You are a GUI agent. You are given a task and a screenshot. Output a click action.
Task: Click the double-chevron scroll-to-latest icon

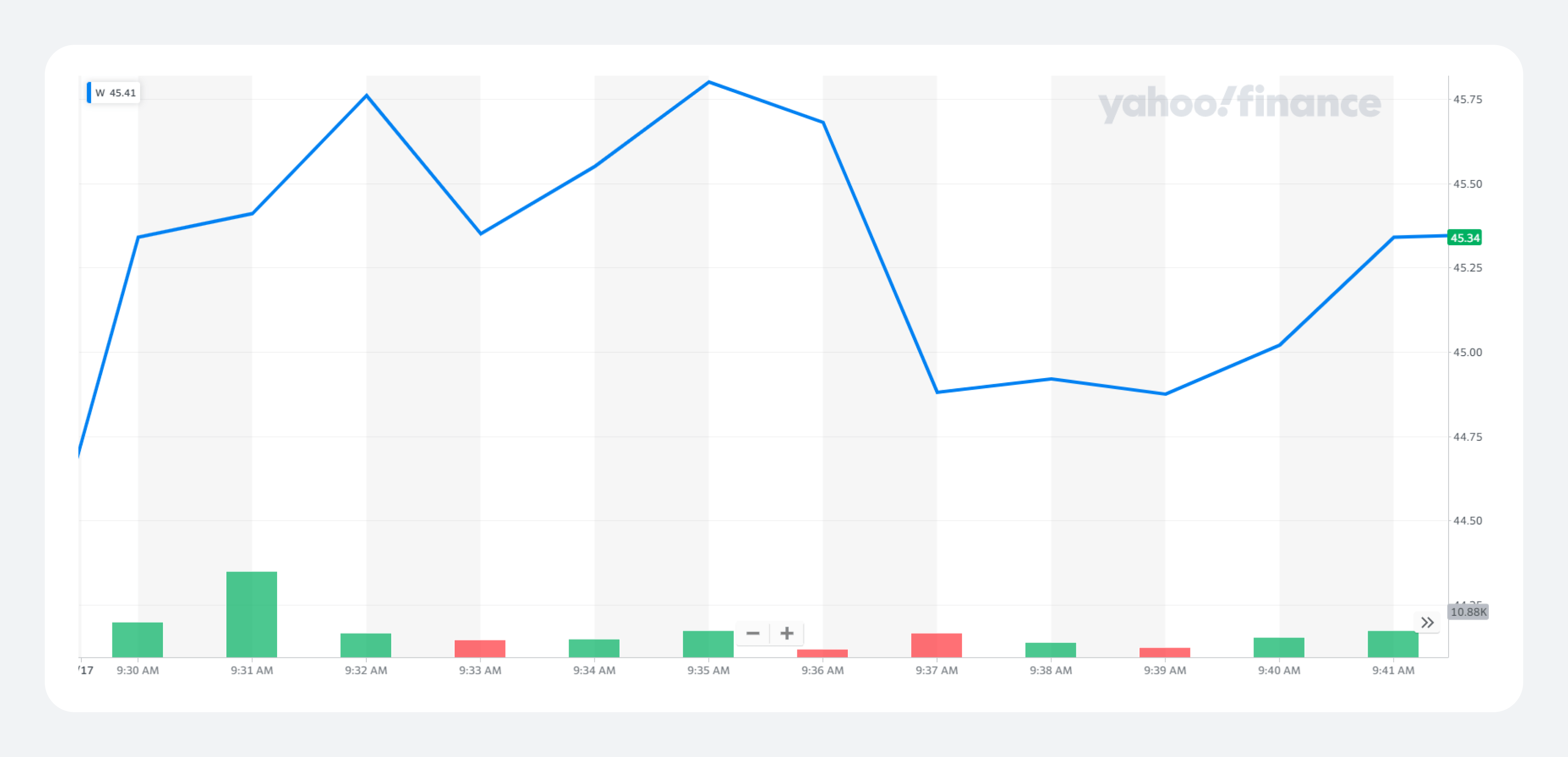pos(1427,623)
